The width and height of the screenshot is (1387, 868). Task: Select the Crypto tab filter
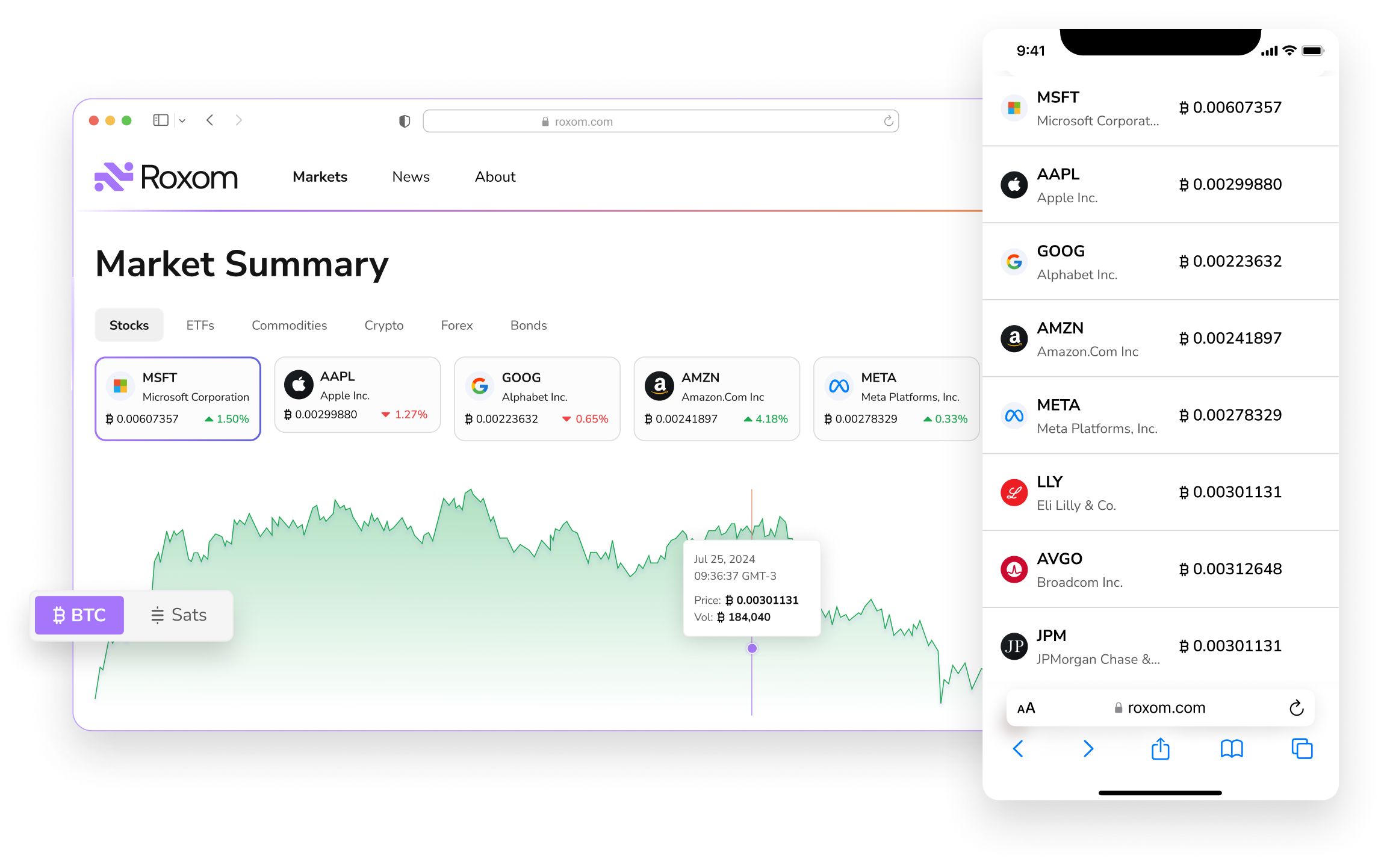pos(383,325)
